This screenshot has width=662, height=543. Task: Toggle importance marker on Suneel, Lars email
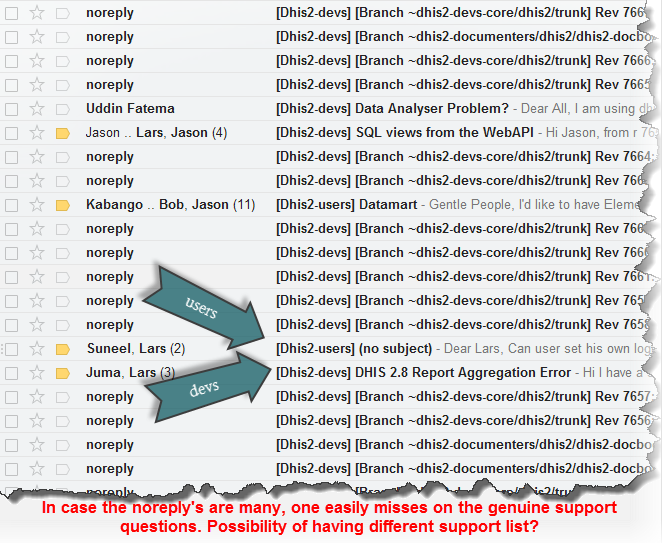click(x=62, y=349)
